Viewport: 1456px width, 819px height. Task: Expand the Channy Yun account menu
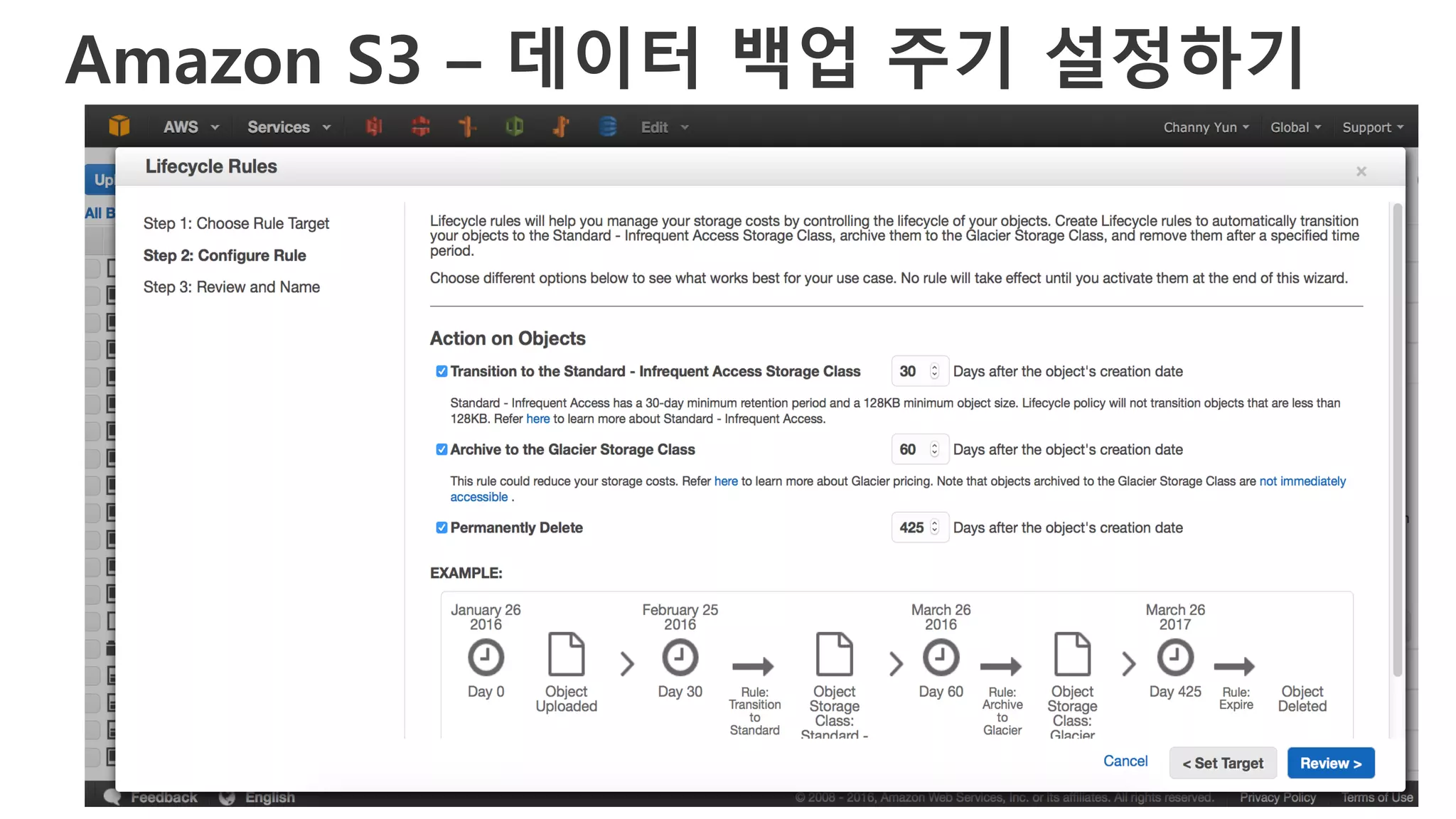(x=1205, y=127)
